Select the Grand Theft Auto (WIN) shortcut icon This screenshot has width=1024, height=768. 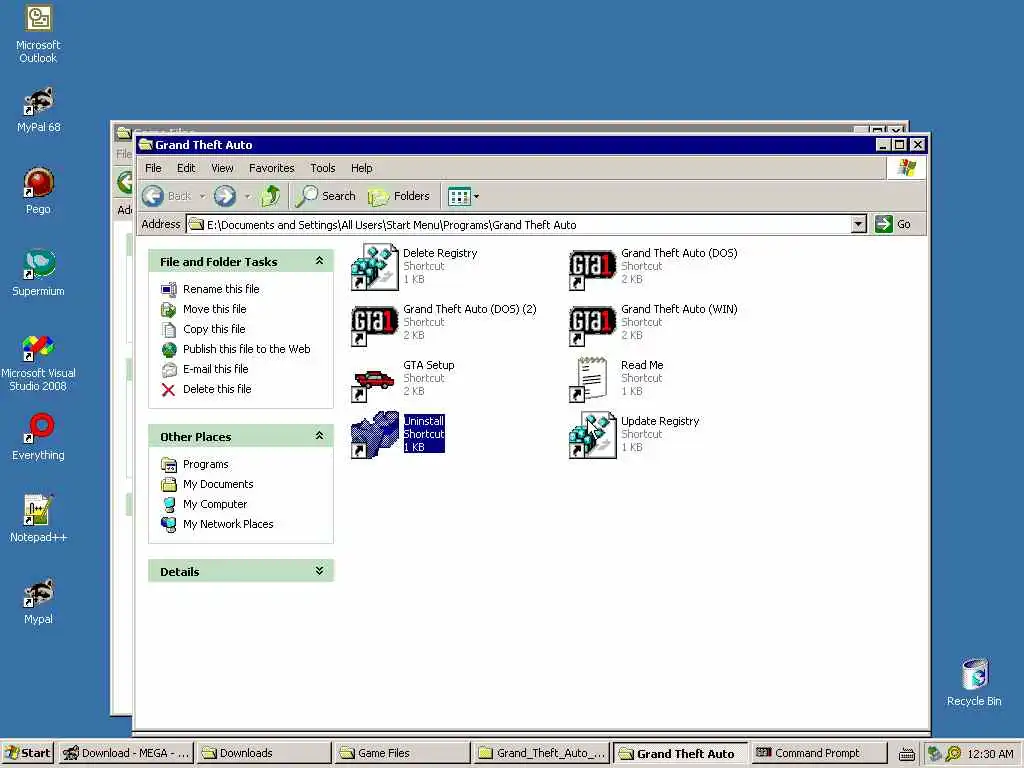click(592, 324)
